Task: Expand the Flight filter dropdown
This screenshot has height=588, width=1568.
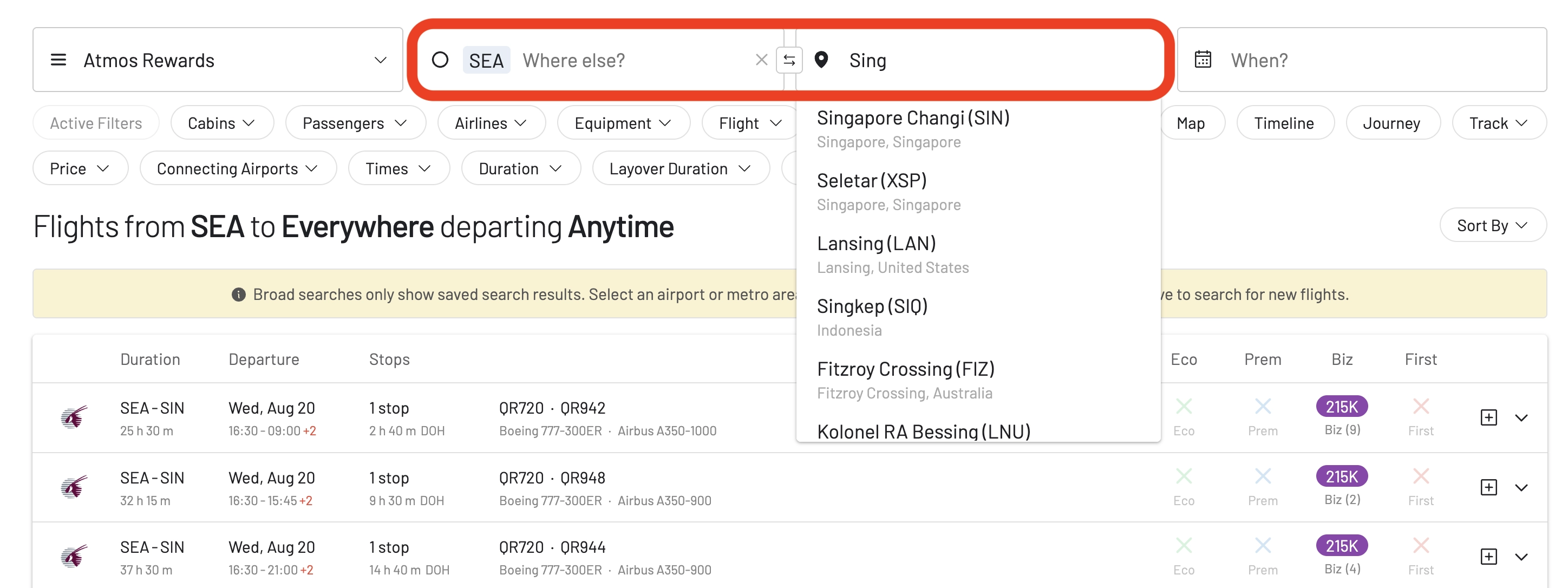Action: (750, 123)
